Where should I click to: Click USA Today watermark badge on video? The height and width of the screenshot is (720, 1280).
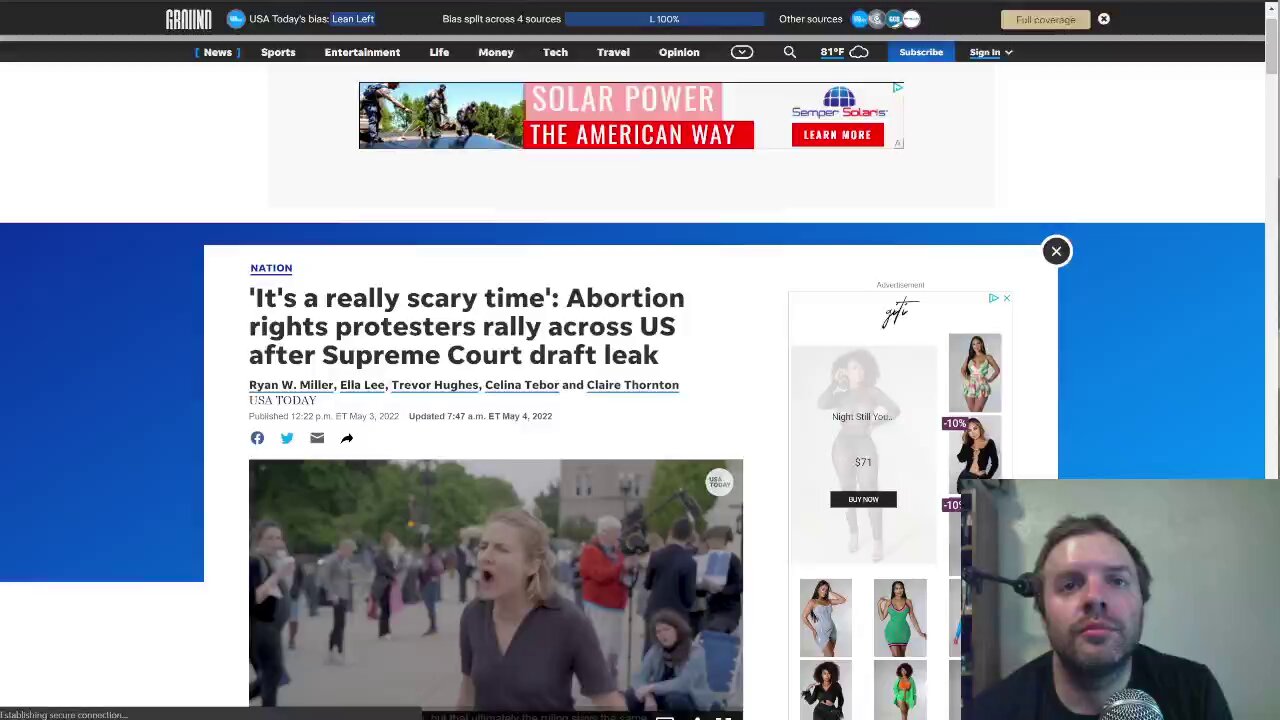coord(719,483)
